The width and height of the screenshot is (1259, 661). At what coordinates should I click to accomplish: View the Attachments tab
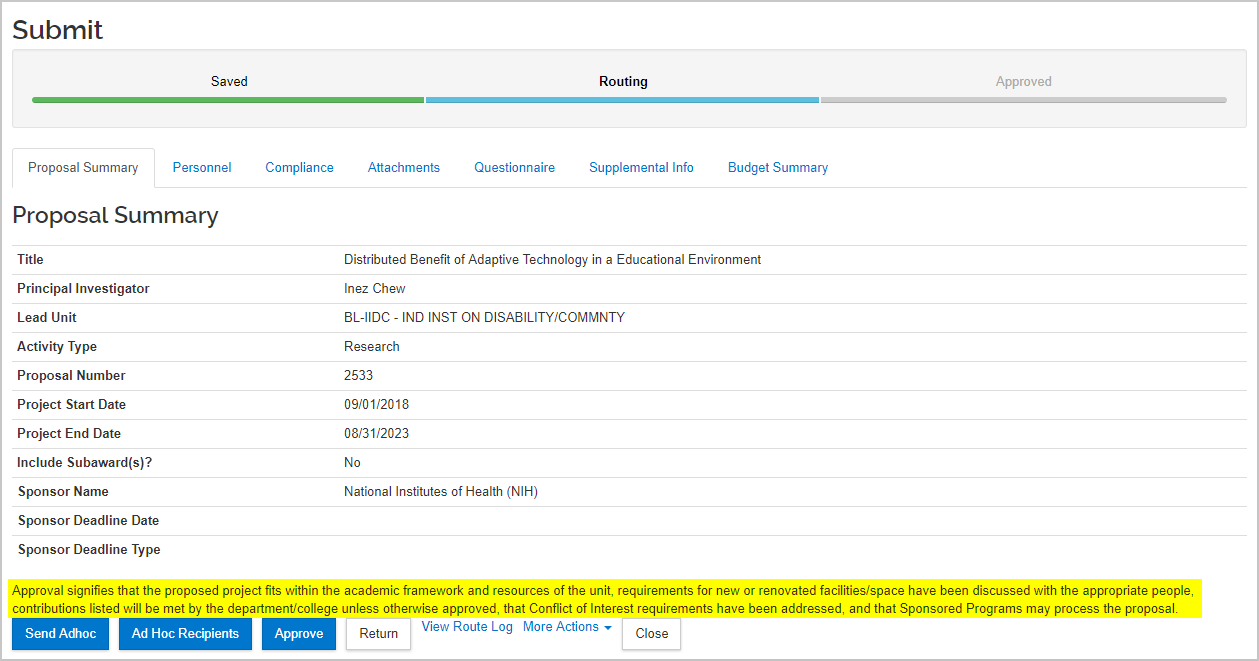pyautogui.click(x=403, y=167)
